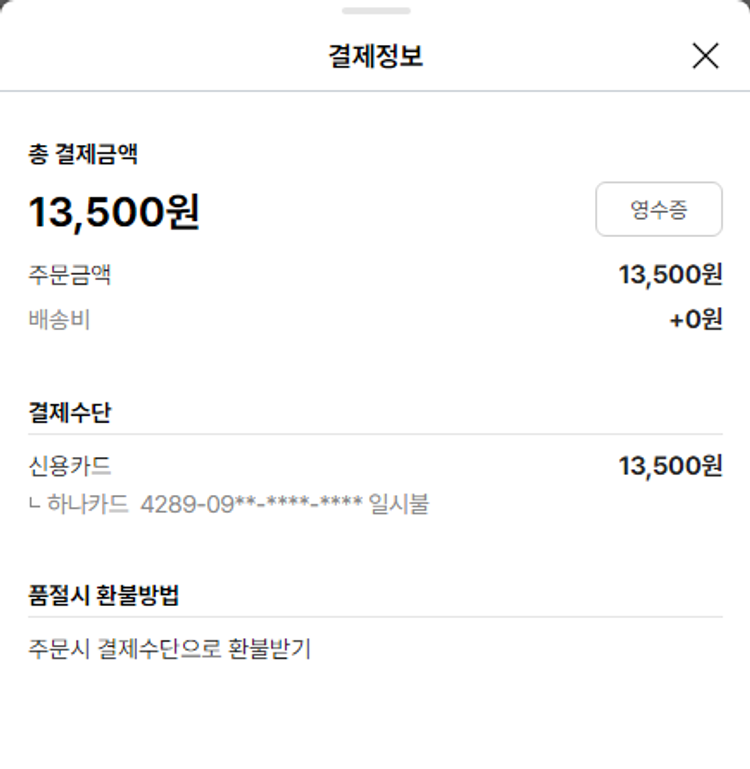Click the 신용카드 payment method label
The image size is (750, 769).
[x=69, y=466]
